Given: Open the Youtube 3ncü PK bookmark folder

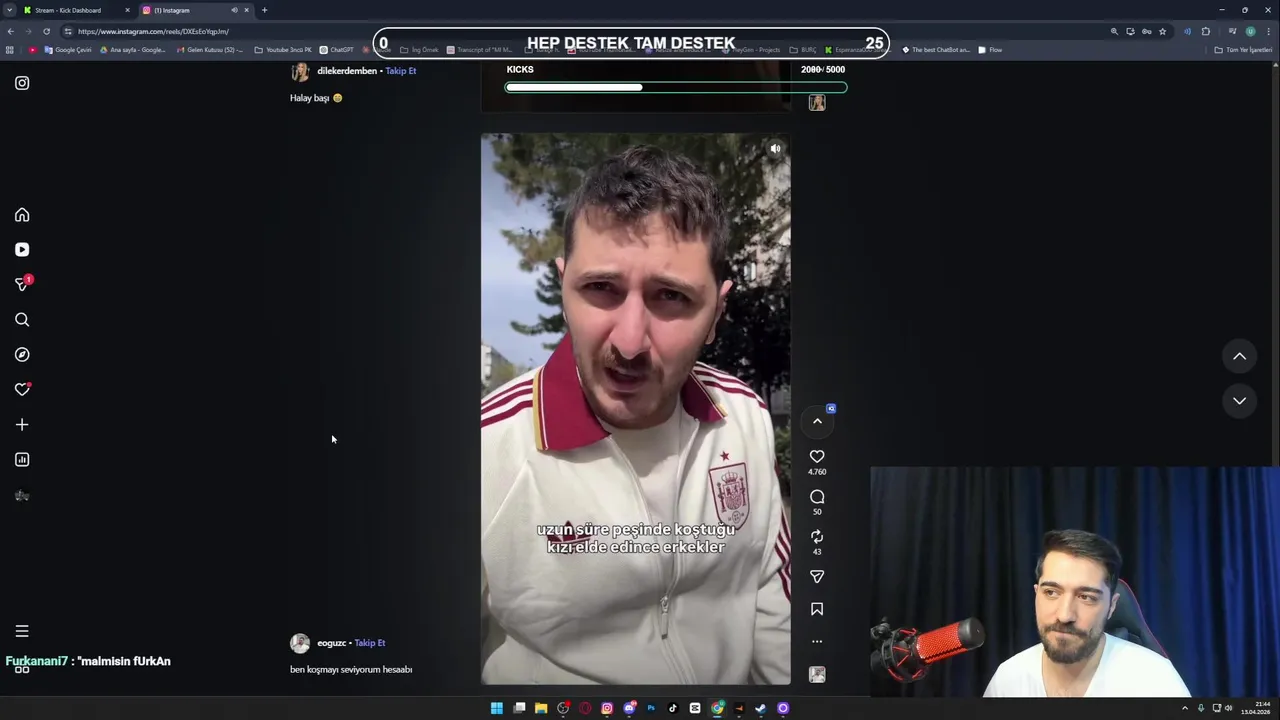Looking at the screenshot, I should 283,50.
